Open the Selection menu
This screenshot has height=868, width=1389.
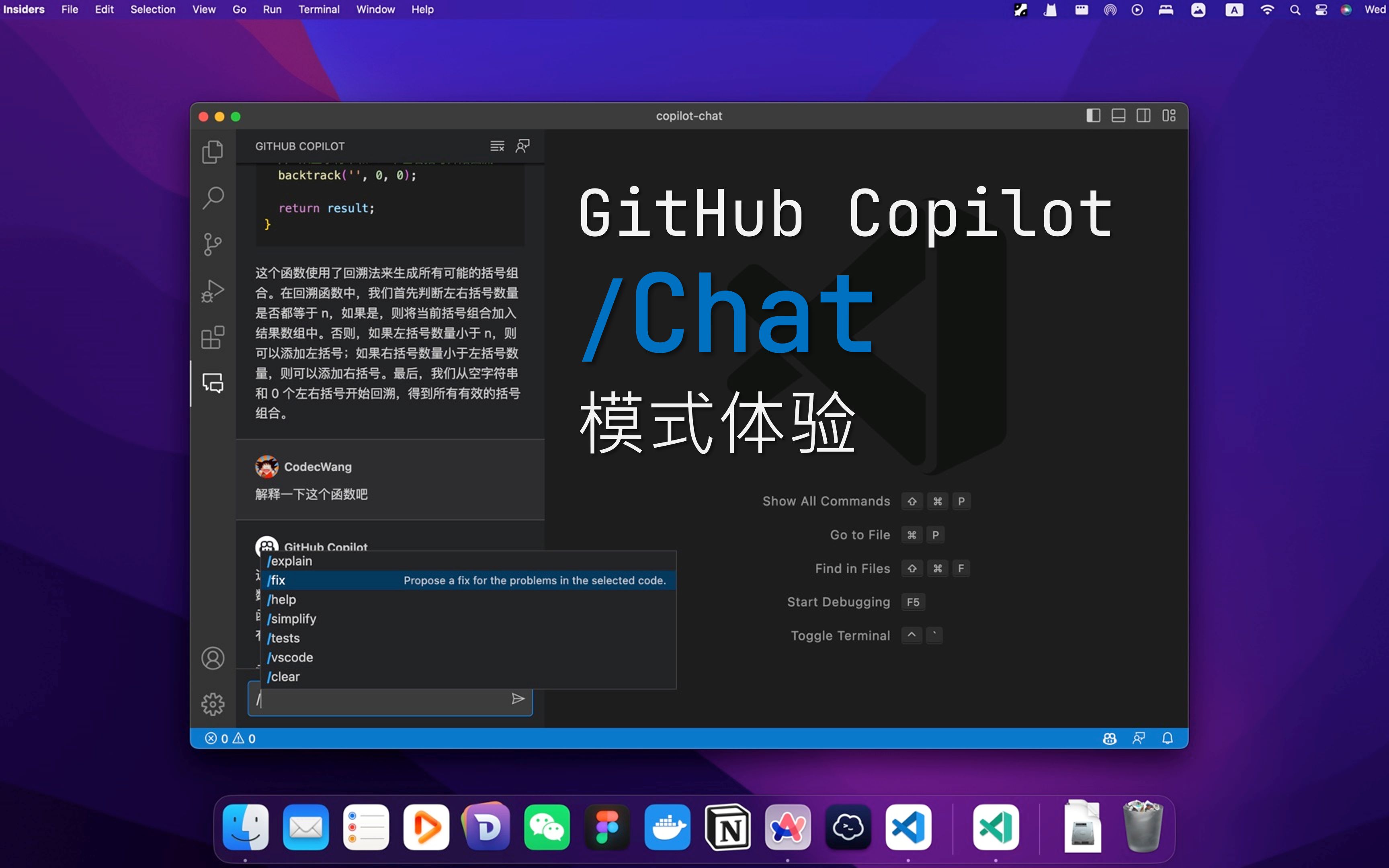click(153, 9)
